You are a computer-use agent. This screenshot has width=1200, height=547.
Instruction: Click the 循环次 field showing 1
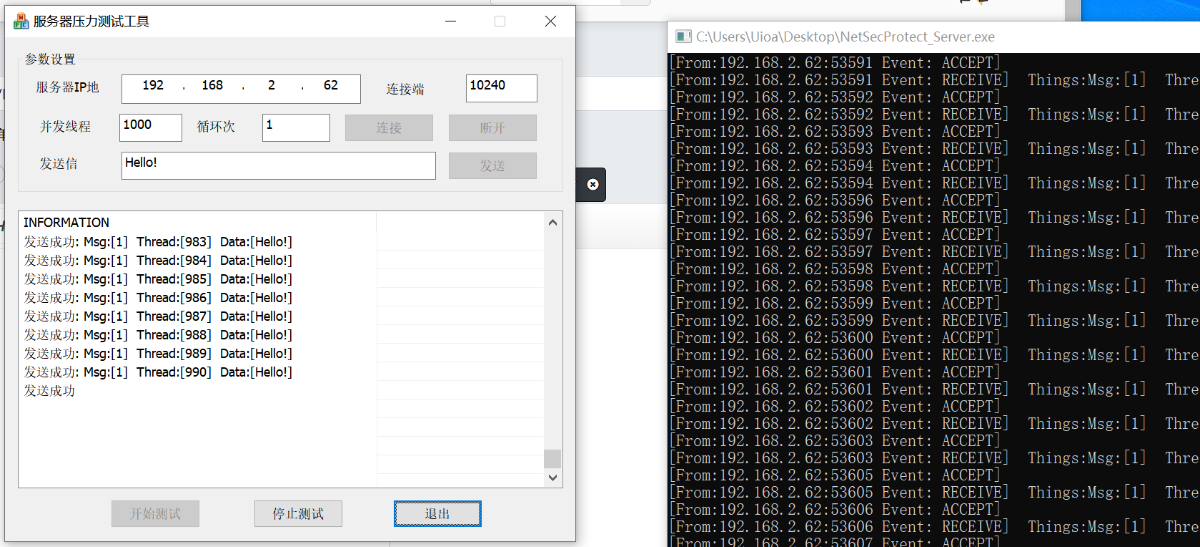(296, 128)
